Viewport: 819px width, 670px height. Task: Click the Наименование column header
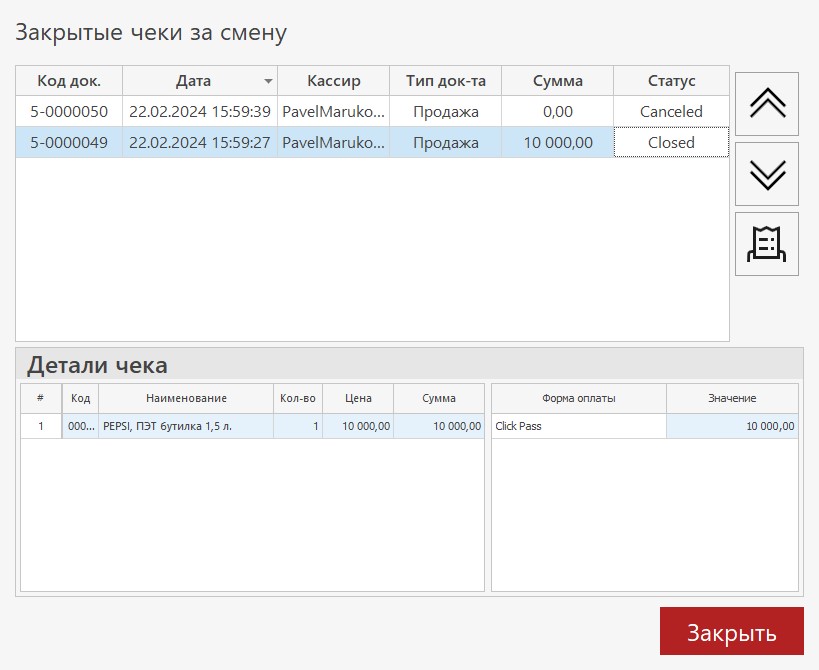pos(185,398)
